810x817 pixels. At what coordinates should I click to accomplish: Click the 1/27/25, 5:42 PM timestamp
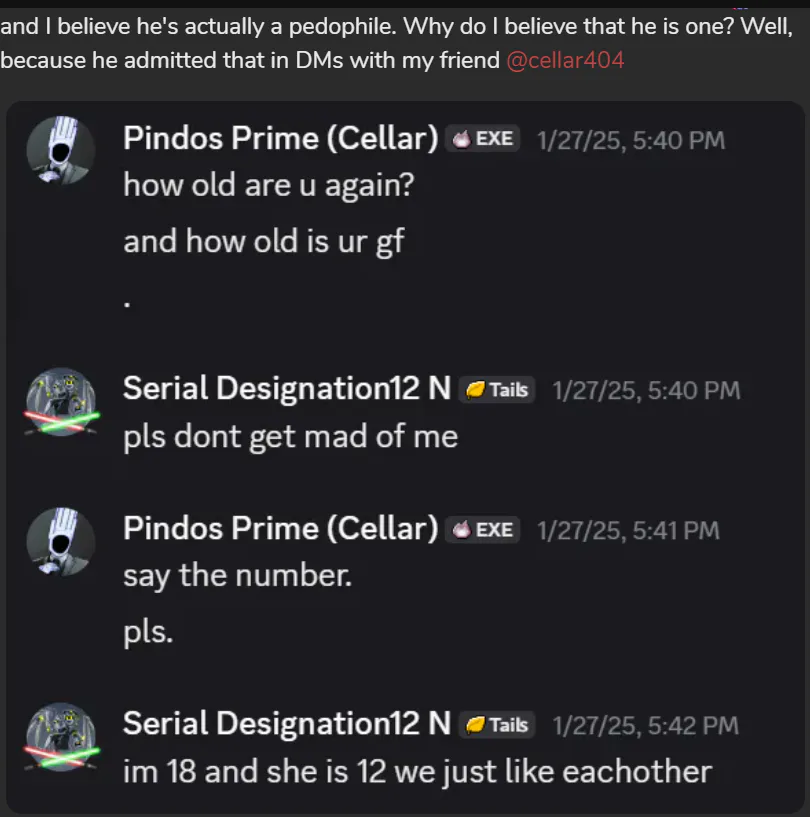(x=646, y=725)
